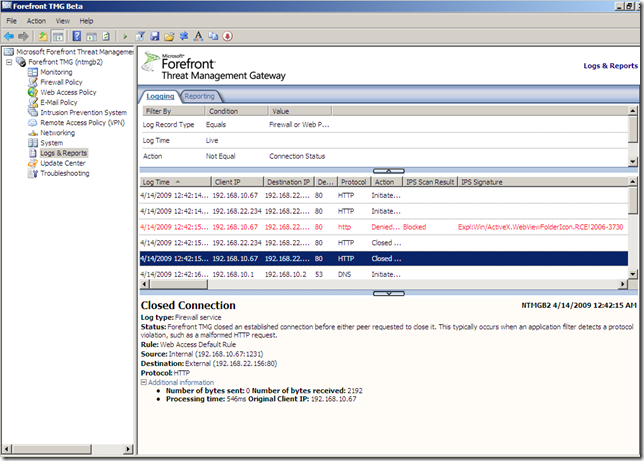
Task: Open the File menu
Action: tap(12, 21)
